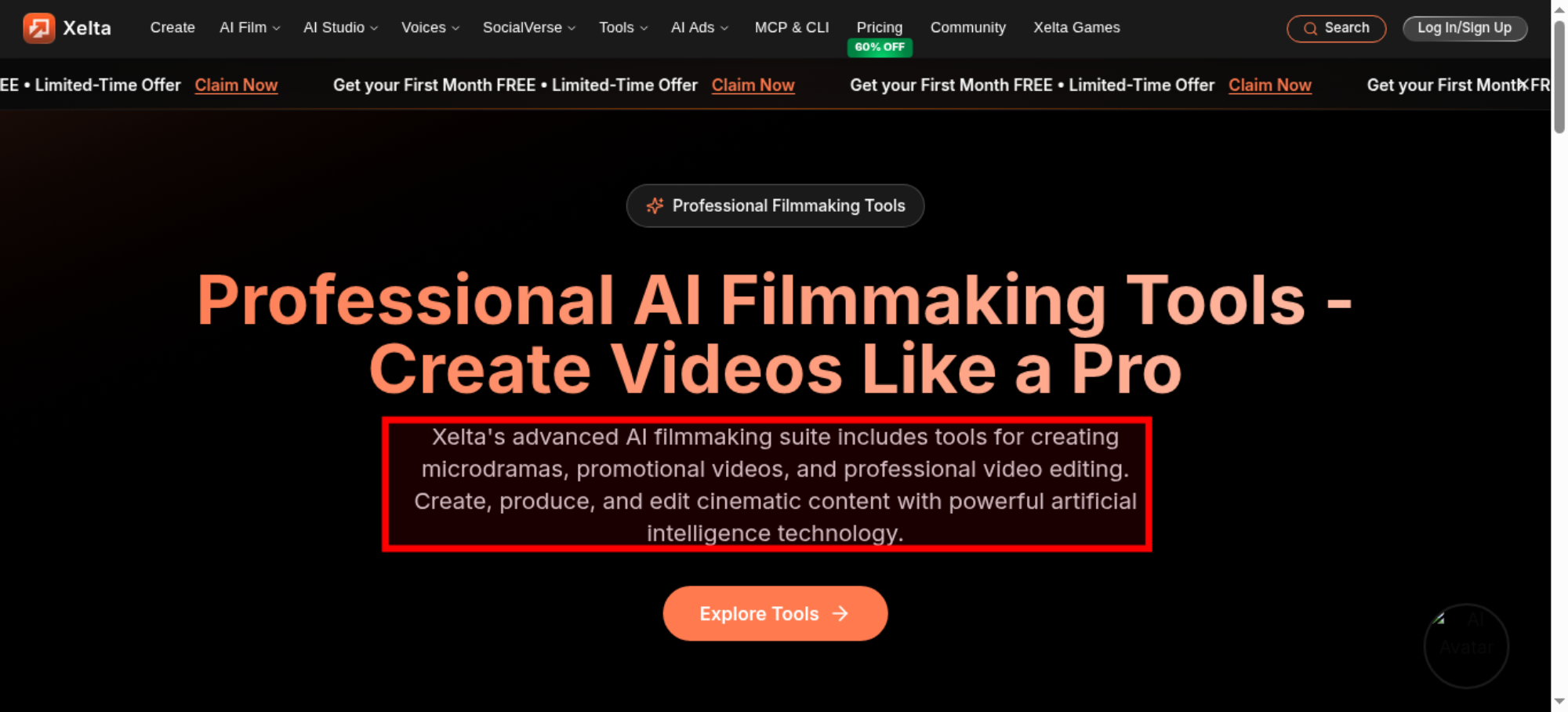The height and width of the screenshot is (712, 1568).
Task: Click the Professional Filmmaking Tools badge
Action: (x=775, y=205)
